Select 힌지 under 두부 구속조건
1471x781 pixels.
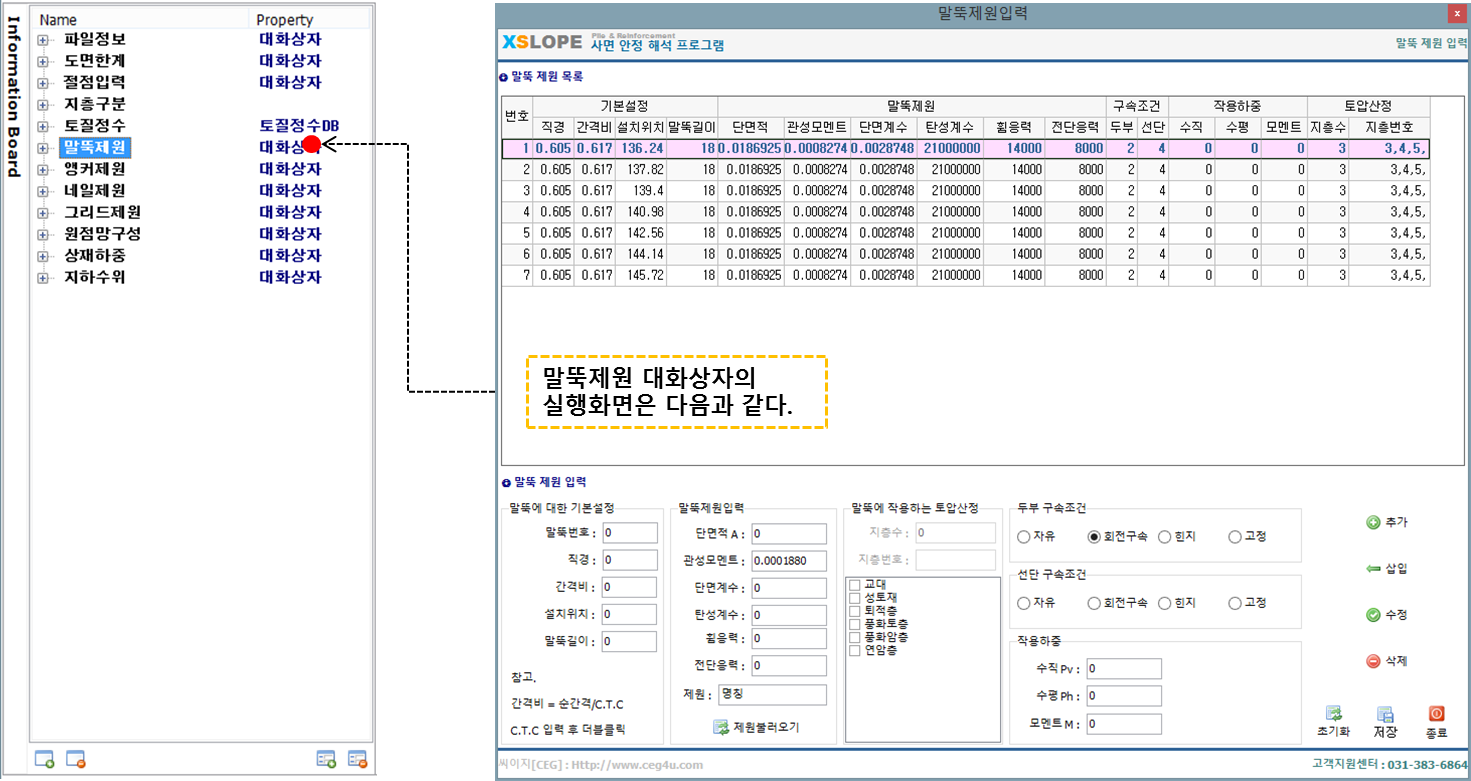[1164, 537]
